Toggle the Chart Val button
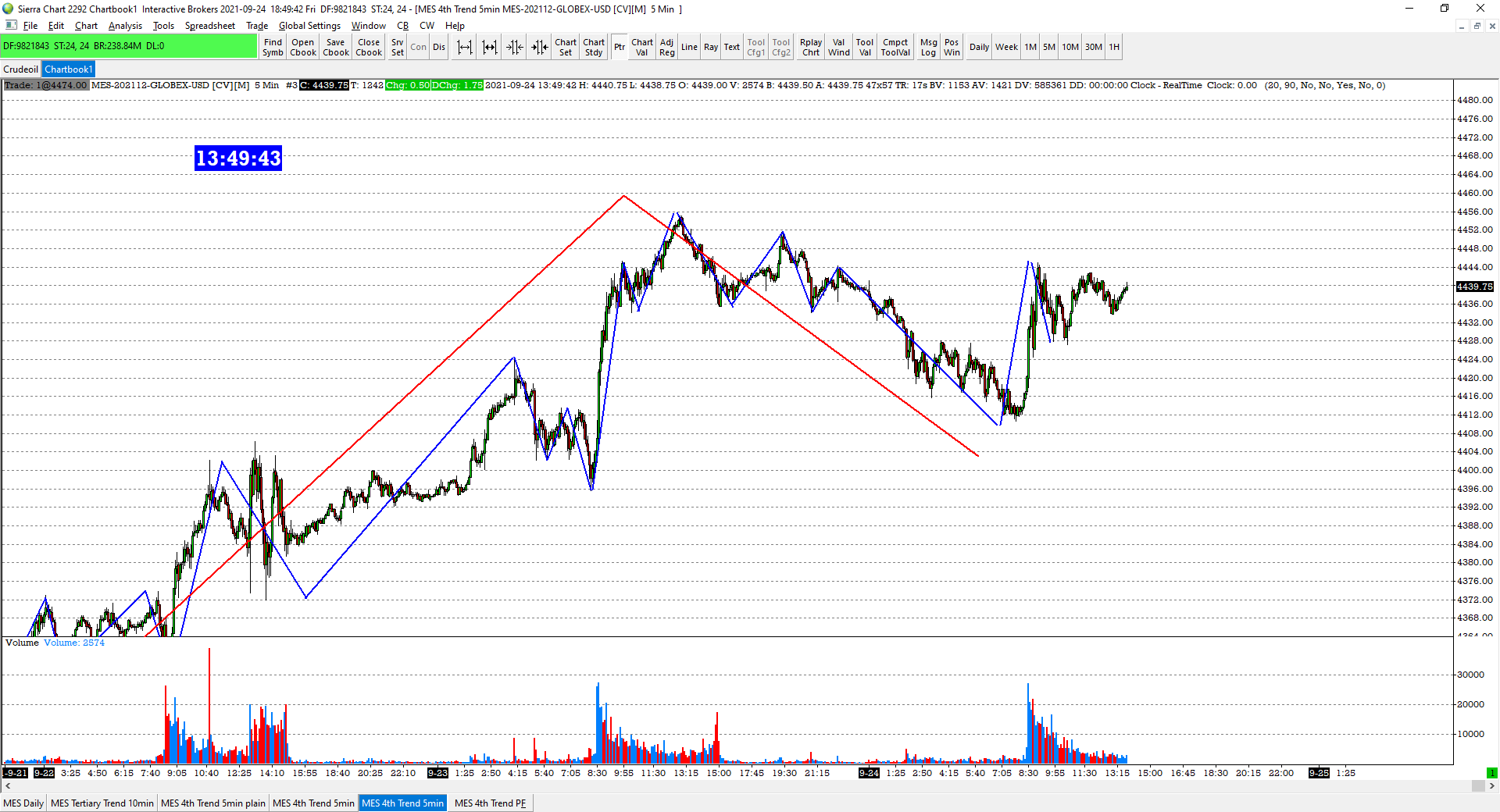1500x812 pixels. pyautogui.click(x=642, y=48)
